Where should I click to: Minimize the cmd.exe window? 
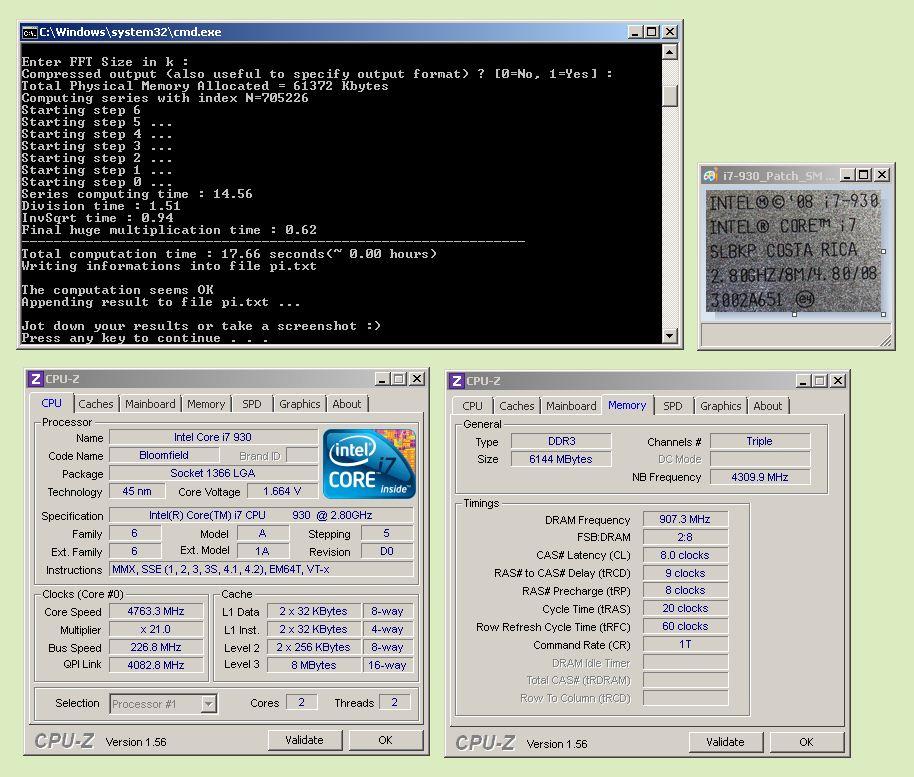pos(635,32)
